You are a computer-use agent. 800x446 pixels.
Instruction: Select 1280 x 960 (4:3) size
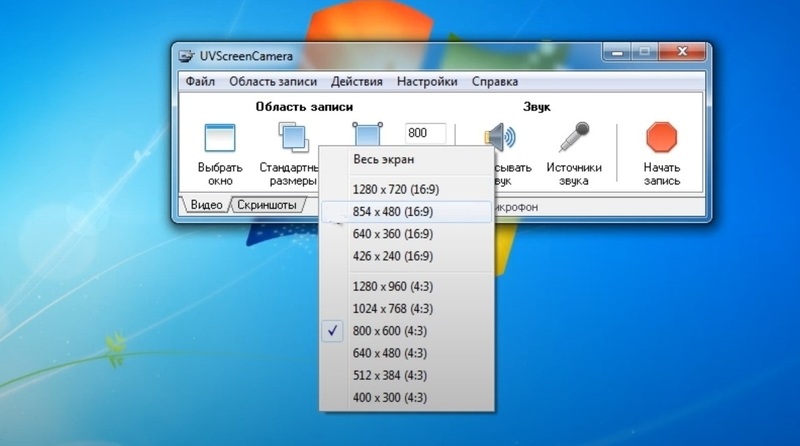(x=407, y=286)
